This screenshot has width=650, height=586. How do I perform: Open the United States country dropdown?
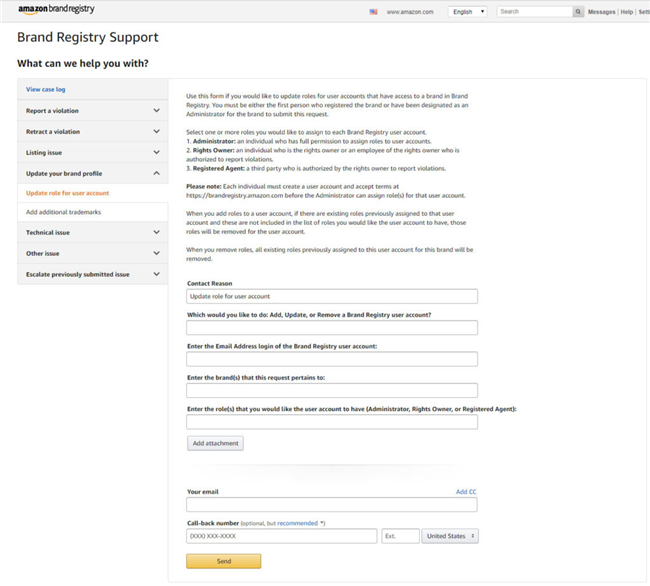pos(450,536)
